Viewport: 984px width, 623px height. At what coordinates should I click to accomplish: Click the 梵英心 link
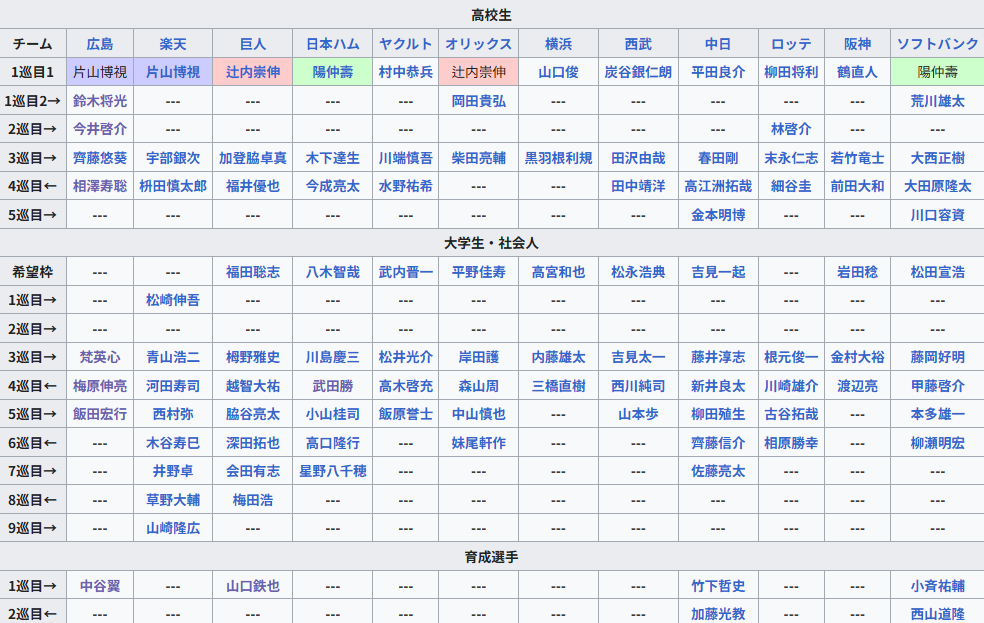(100, 357)
